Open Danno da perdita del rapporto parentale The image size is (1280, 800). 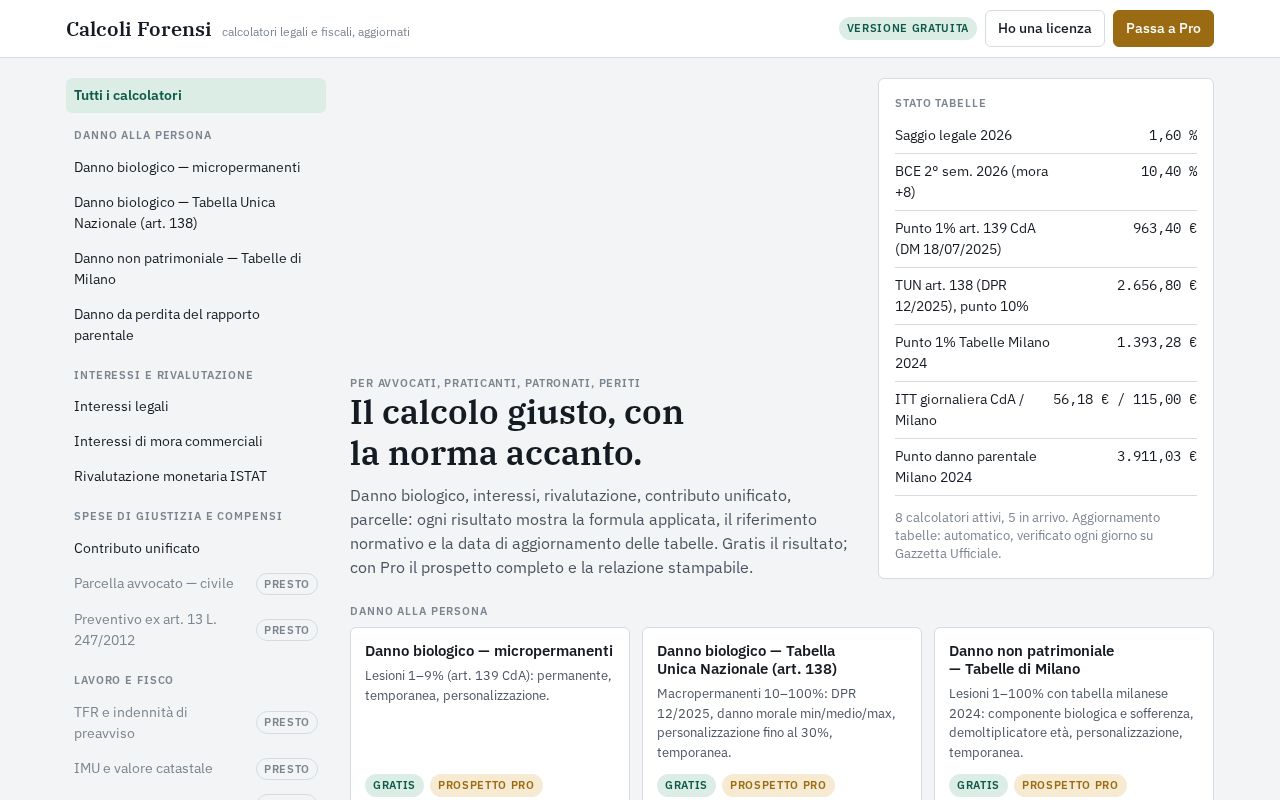[x=196, y=324]
